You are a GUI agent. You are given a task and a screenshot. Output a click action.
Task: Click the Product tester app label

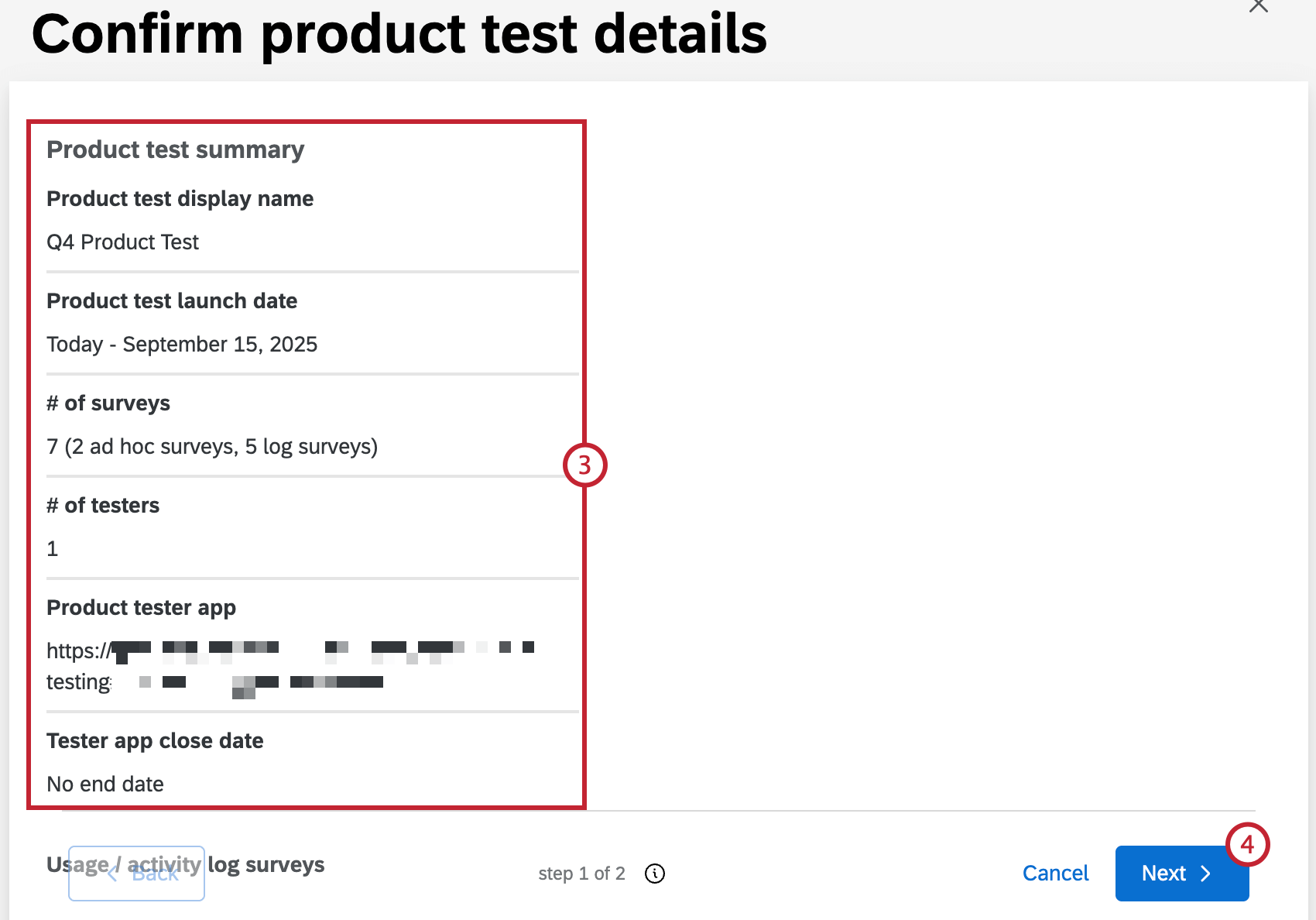[141, 607]
